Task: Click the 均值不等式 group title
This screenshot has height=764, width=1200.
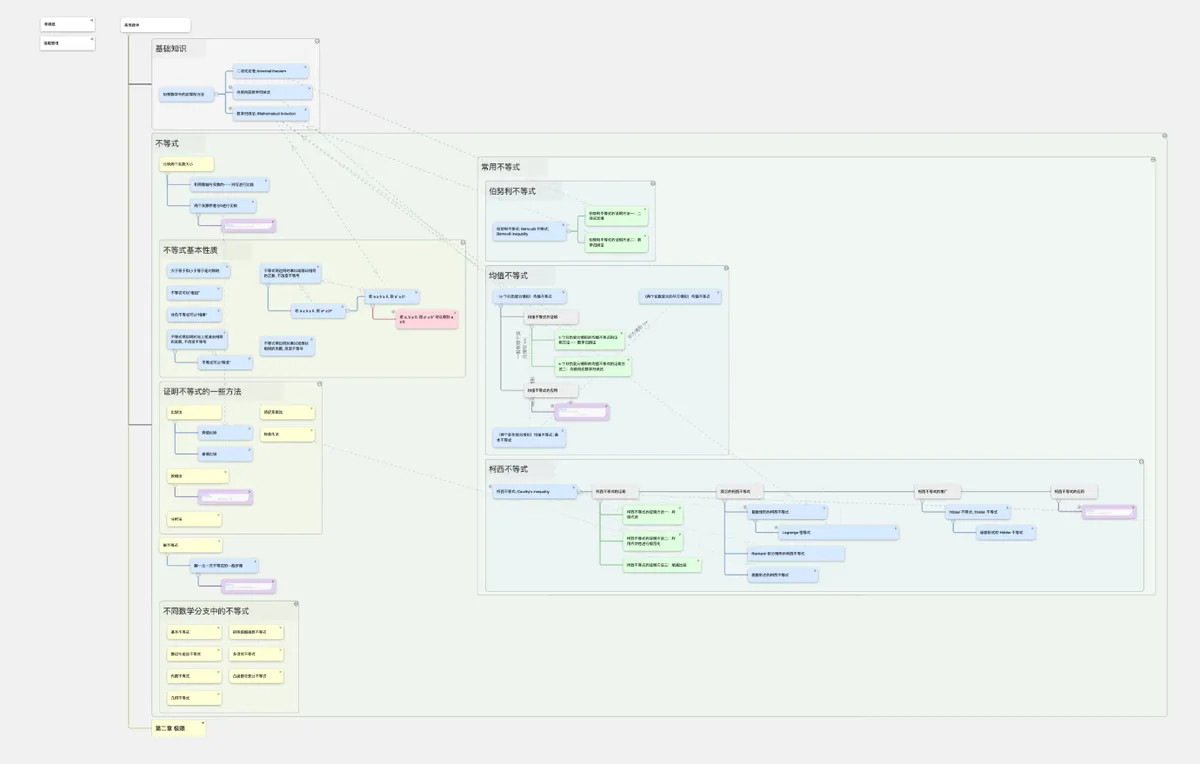Action: 508,275
